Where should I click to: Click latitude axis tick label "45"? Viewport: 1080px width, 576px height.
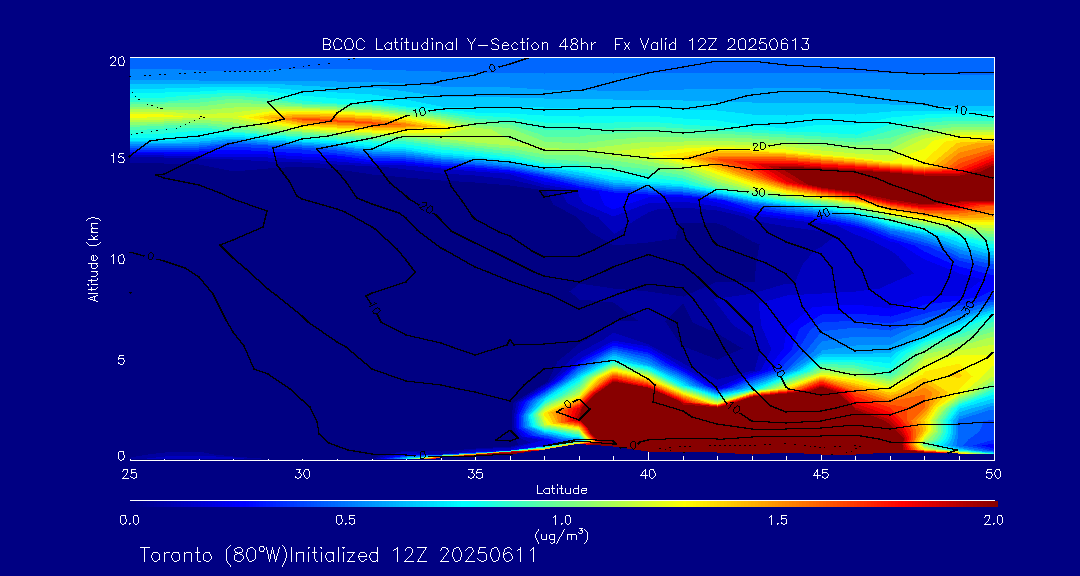[821, 474]
